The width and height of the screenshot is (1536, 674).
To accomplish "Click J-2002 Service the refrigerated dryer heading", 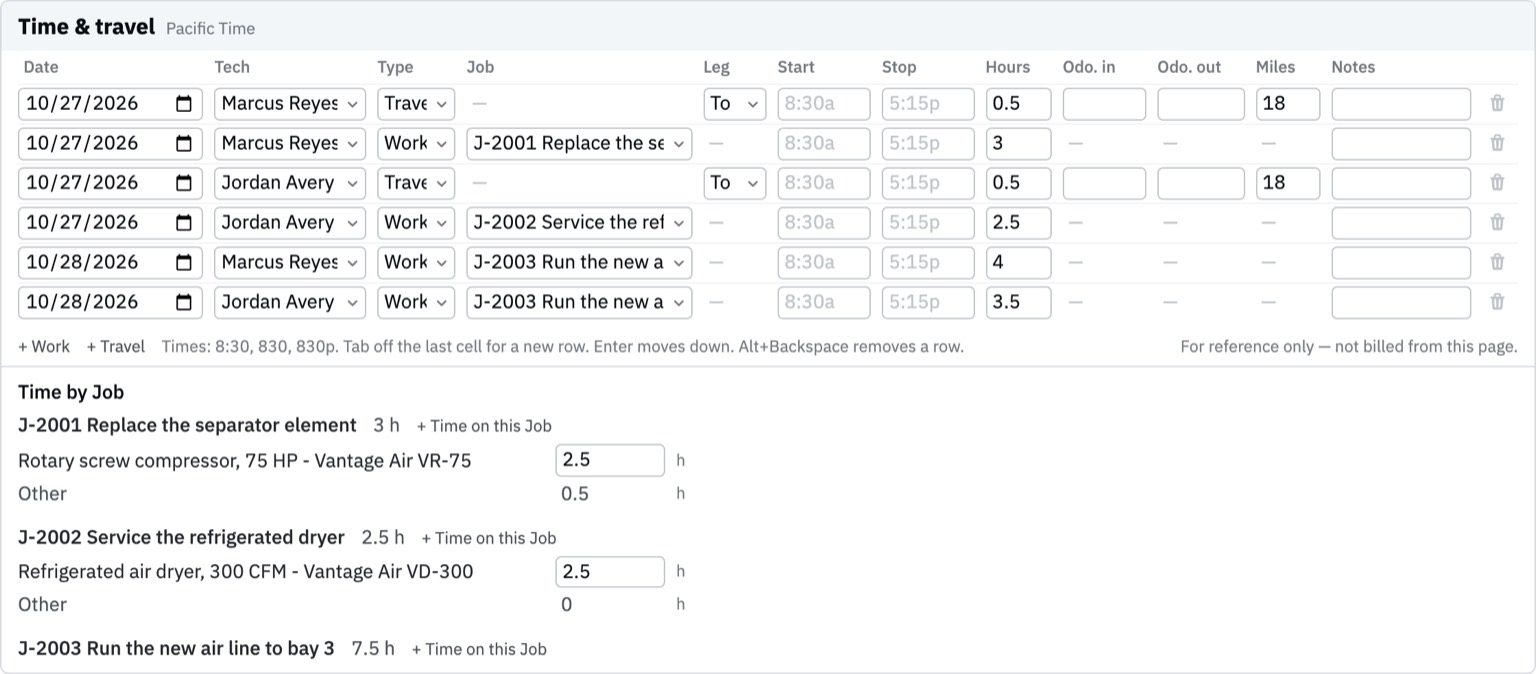I will coord(181,537).
